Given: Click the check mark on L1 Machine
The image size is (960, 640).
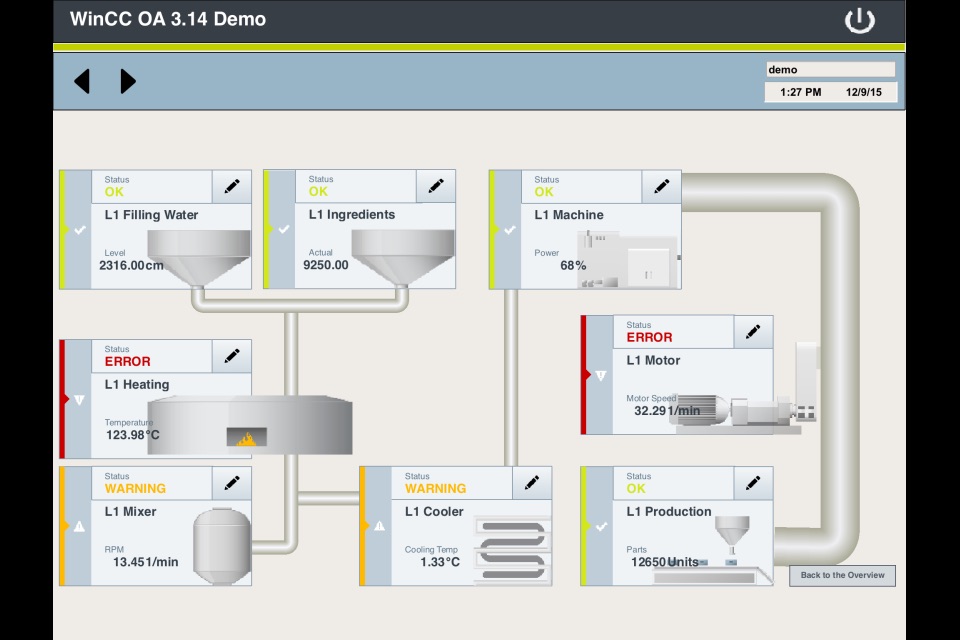Looking at the screenshot, I should pyautogui.click(x=509, y=230).
